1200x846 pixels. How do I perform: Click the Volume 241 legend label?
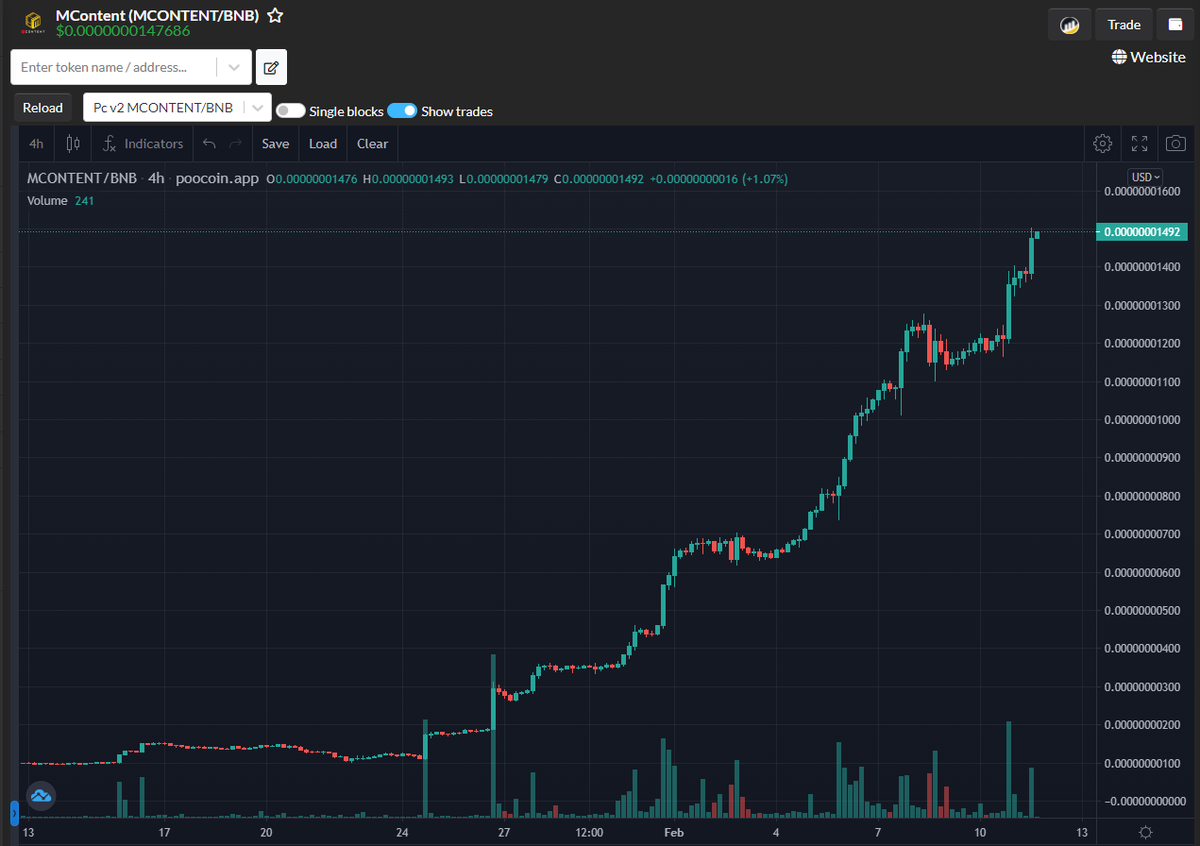60,200
